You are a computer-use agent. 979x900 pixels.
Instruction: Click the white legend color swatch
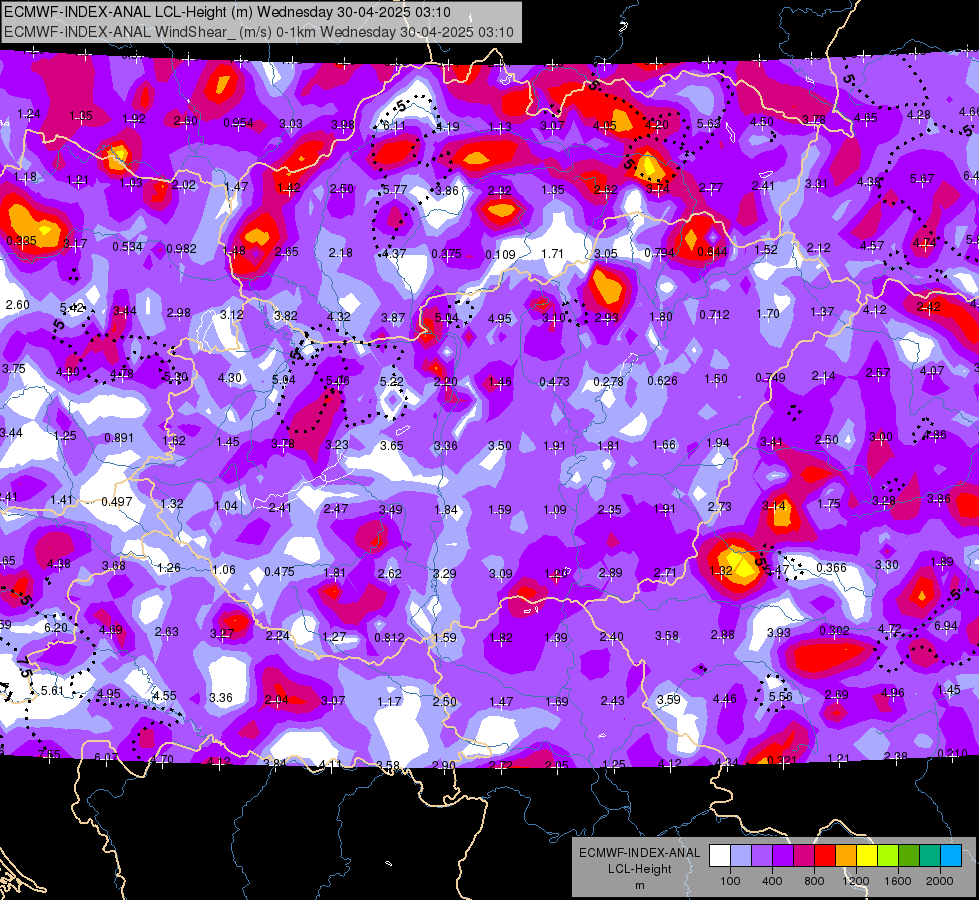coord(720,856)
